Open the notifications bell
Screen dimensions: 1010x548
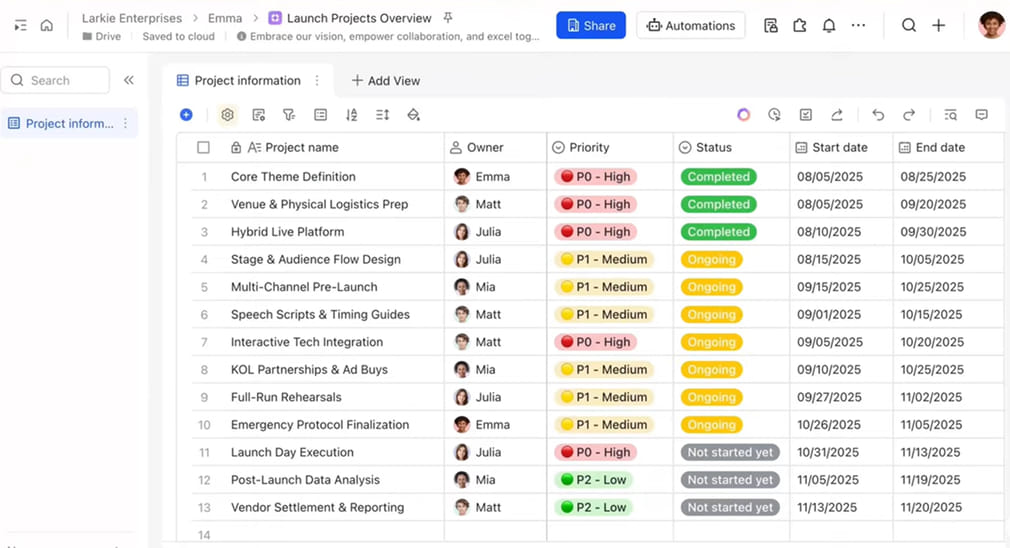pos(829,26)
